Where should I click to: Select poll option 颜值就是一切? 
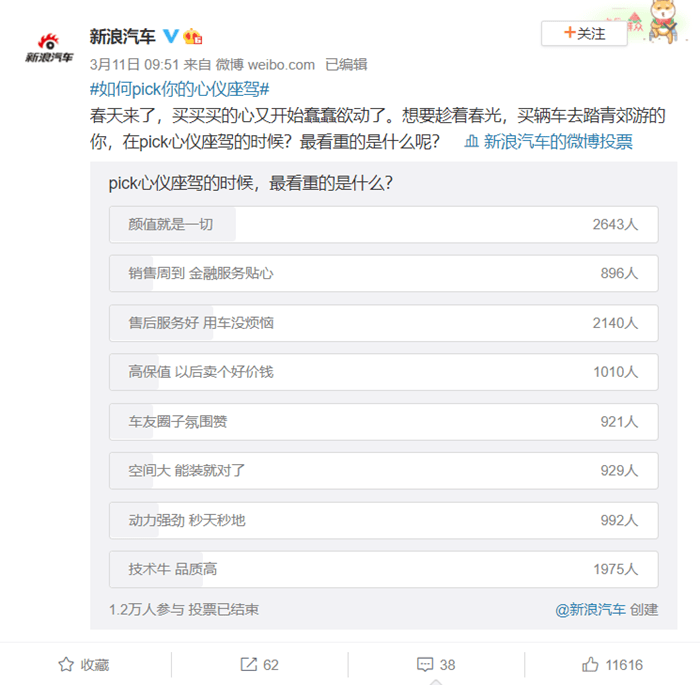pos(383,224)
